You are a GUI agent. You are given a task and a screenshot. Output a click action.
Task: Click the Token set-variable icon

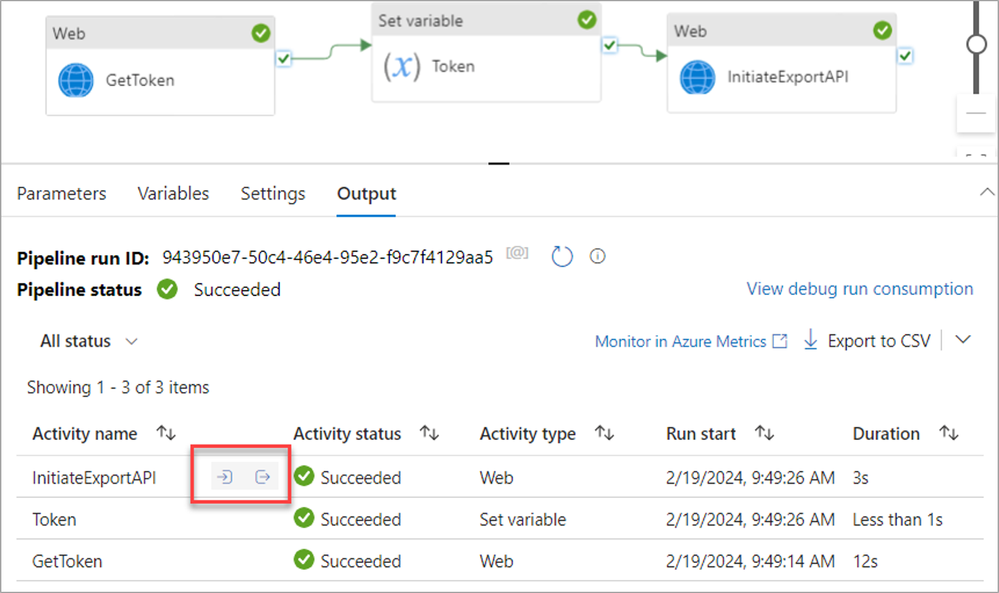tap(401, 67)
